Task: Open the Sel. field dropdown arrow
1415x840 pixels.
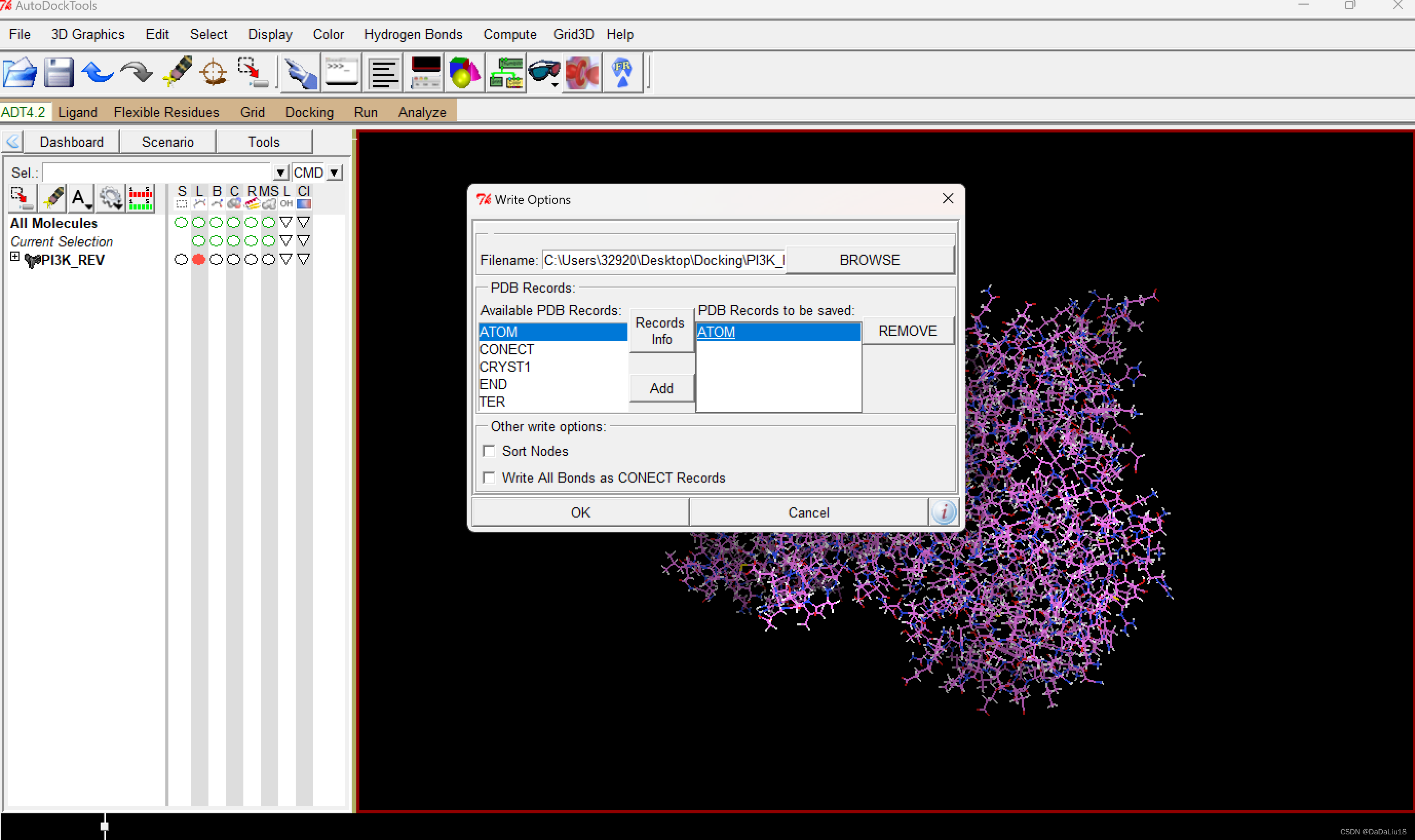Action: pos(281,173)
